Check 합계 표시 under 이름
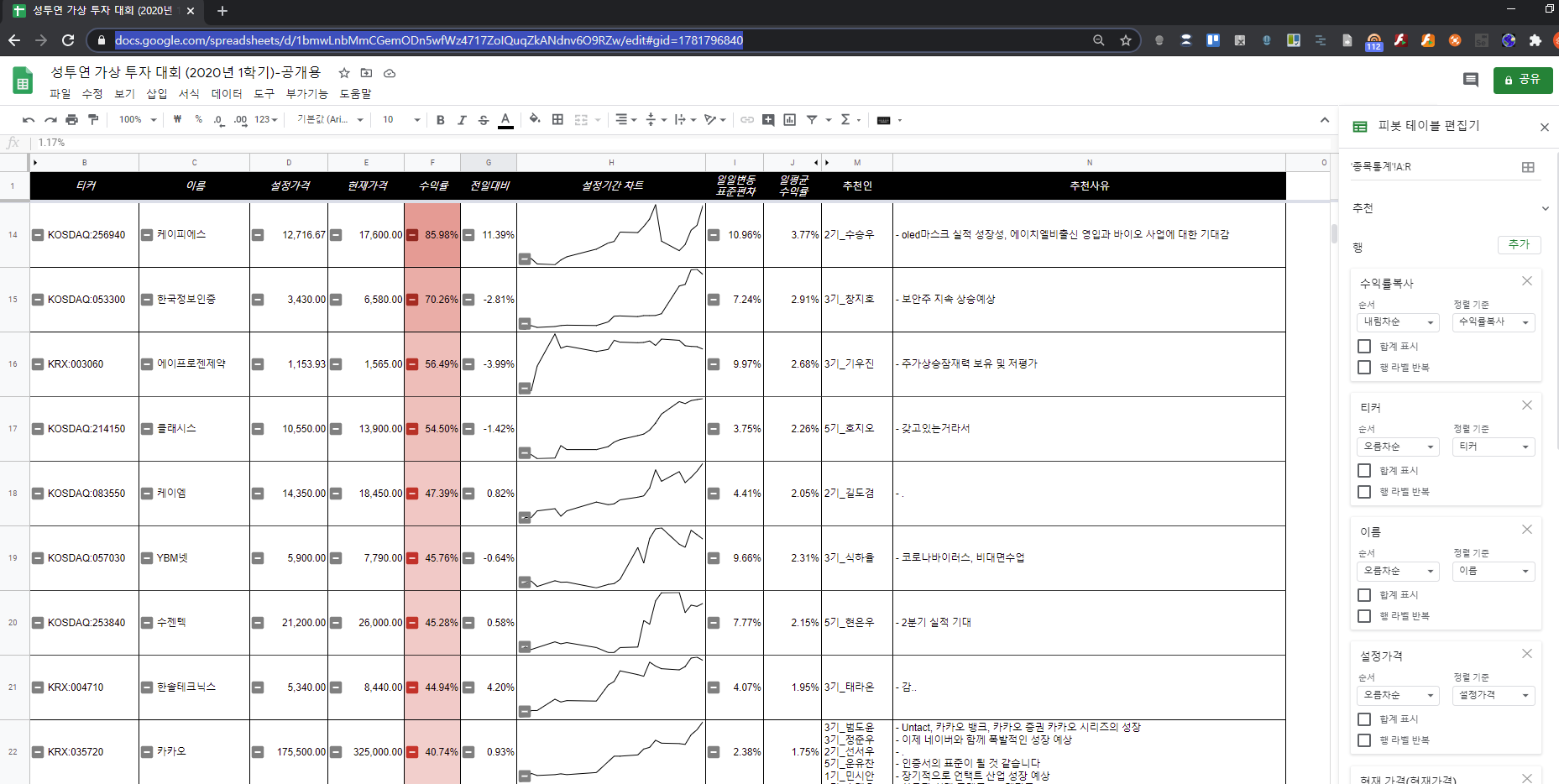This screenshot has width=1559, height=784. [1364, 594]
